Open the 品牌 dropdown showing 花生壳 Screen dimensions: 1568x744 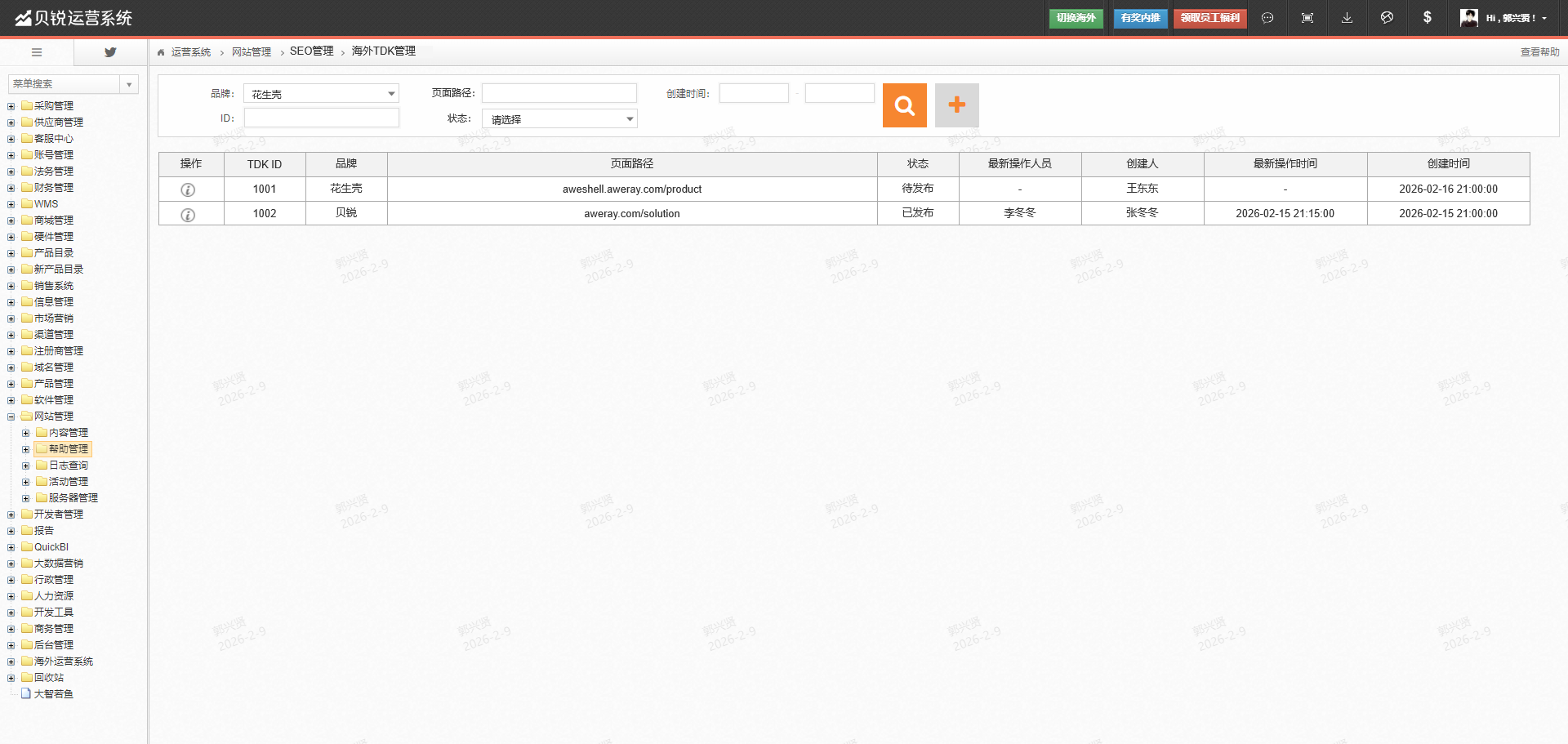click(321, 94)
